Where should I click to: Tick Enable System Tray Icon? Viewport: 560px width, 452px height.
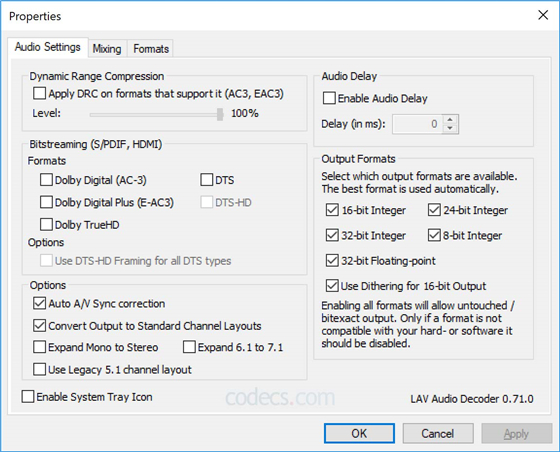coord(28,397)
